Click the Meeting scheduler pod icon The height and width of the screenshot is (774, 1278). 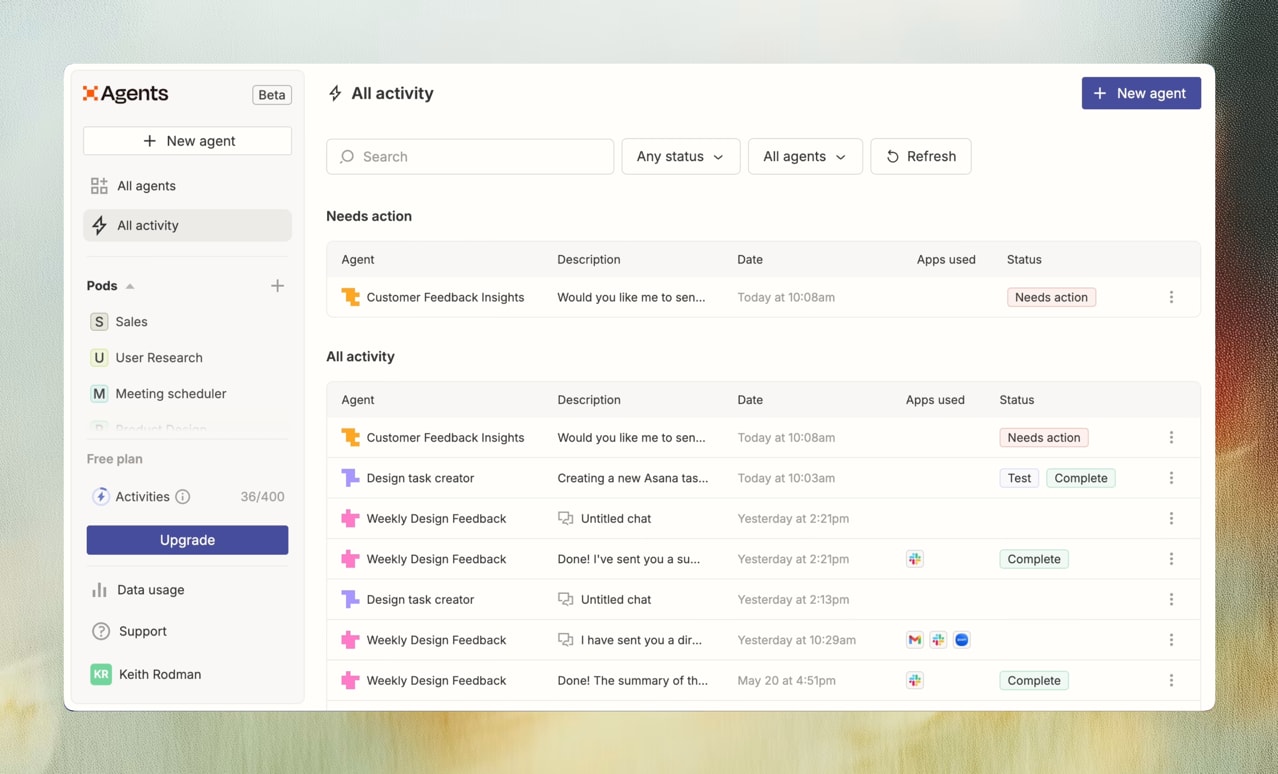click(x=99, y=393)
